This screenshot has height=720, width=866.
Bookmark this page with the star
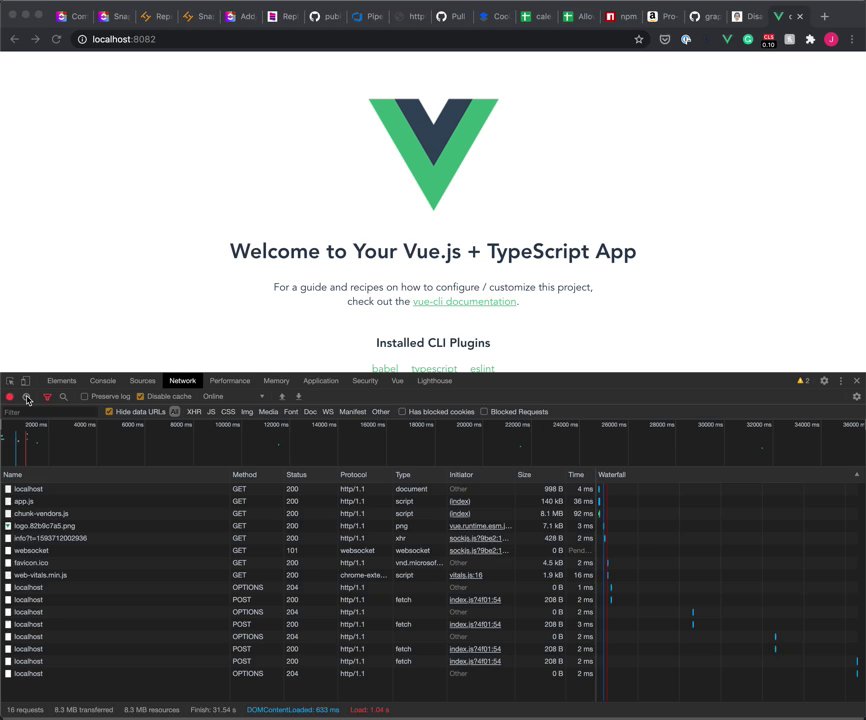pyautogui.click(x=639, y=39)
